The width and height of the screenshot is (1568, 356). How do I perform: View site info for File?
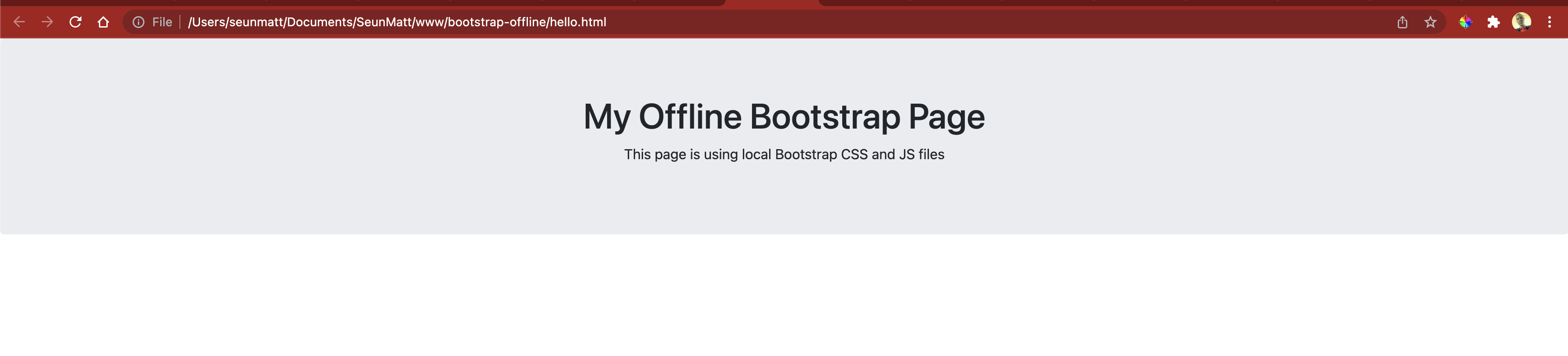[139, 22]
